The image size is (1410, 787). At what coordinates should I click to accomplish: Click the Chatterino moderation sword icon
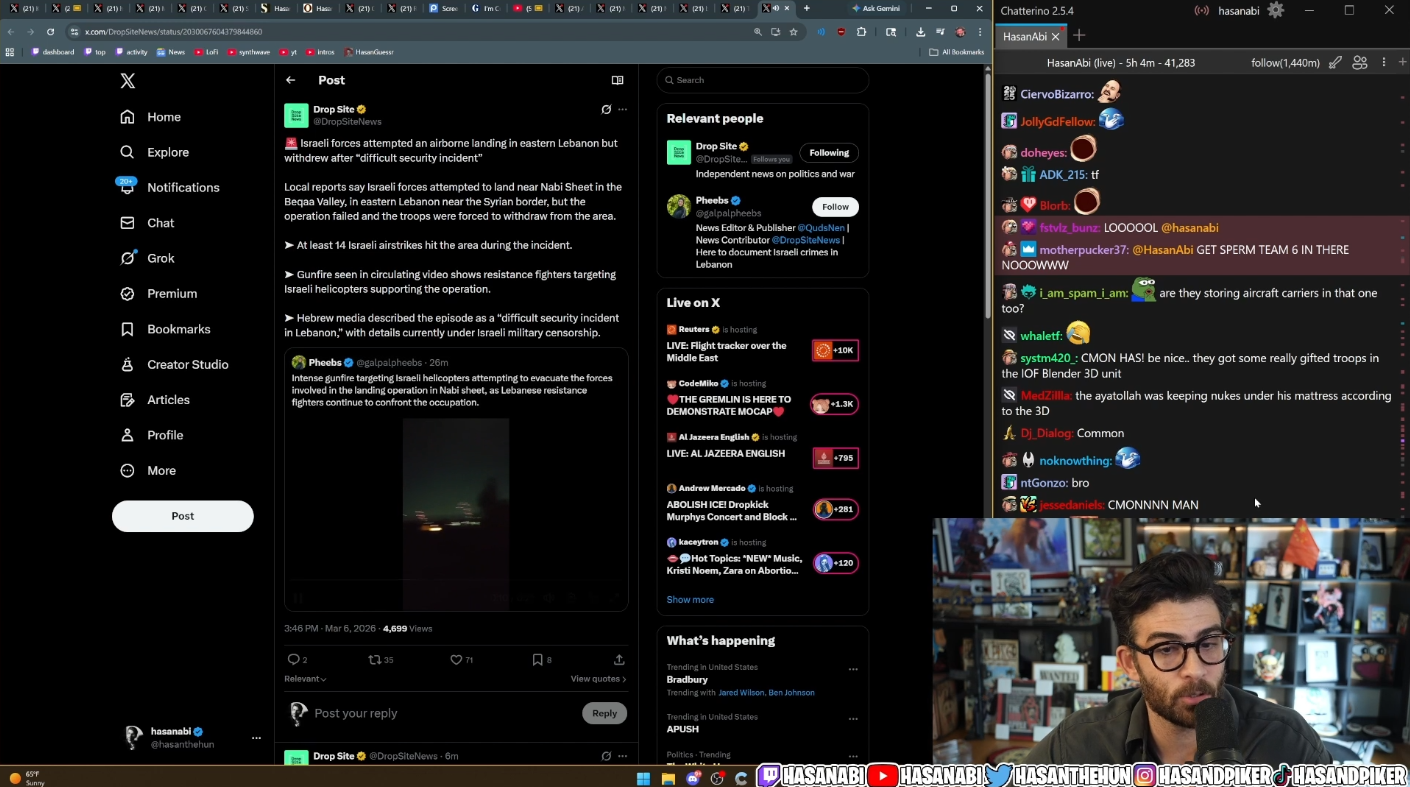tap(1335, 62)
